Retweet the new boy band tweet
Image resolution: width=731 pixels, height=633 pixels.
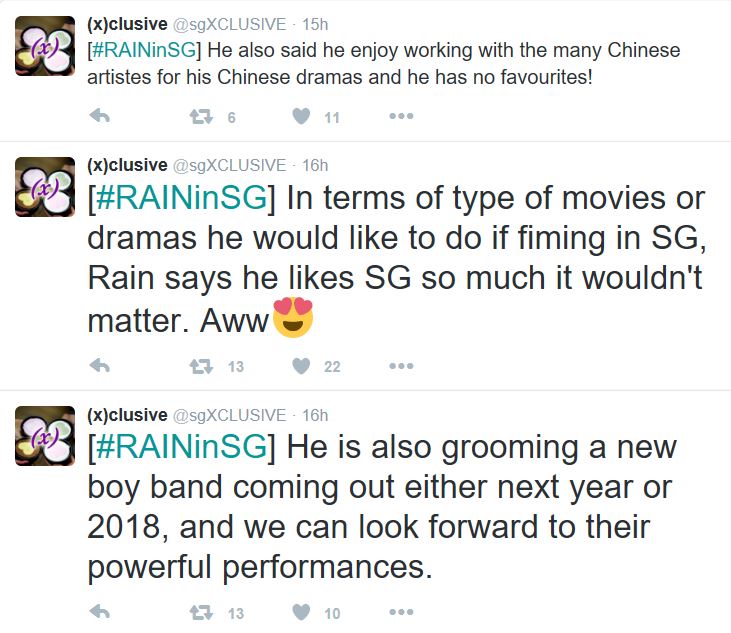[199, 613]
